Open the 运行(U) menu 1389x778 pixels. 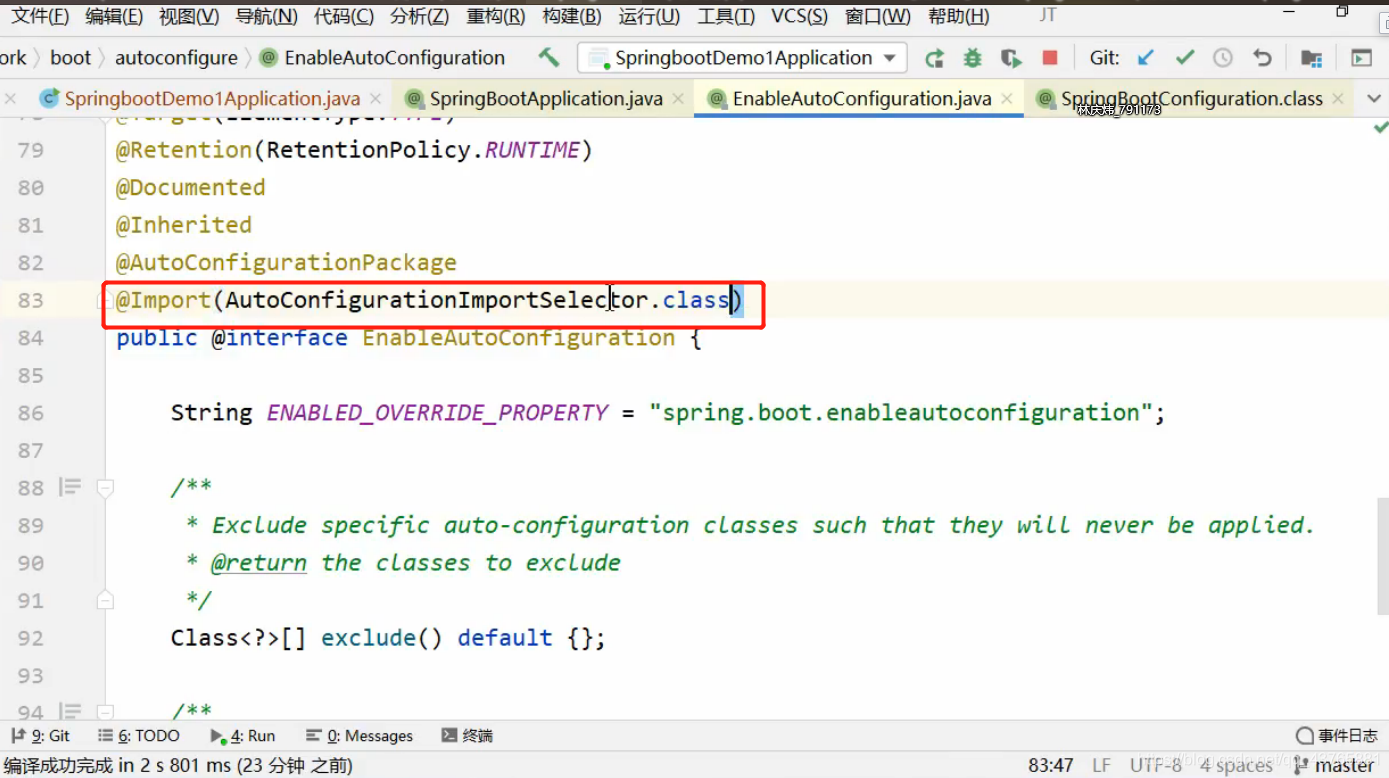(x=649, y=16)
